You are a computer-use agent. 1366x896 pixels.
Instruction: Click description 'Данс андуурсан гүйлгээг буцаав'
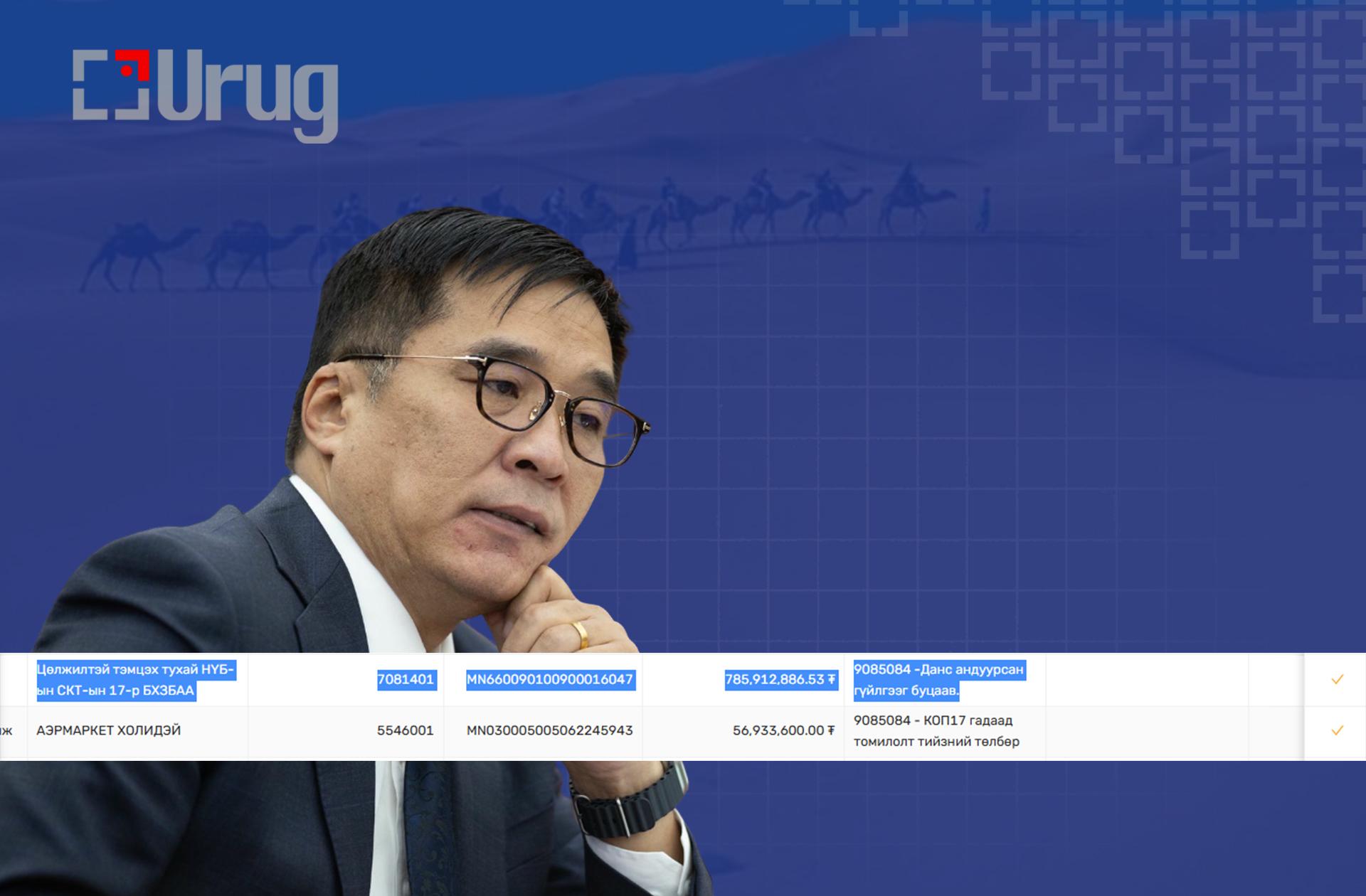coord(938,680)
